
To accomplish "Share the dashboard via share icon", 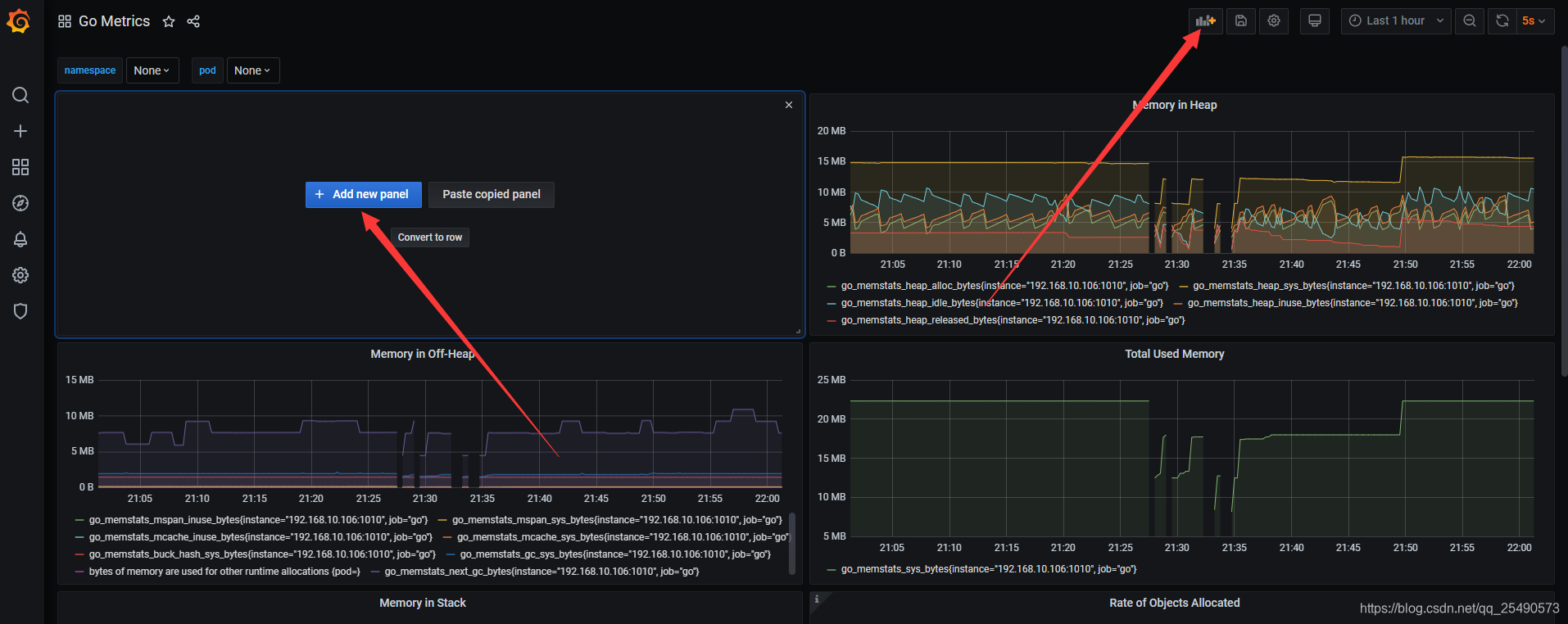I will pyautogui.click(x=193, y=21).
